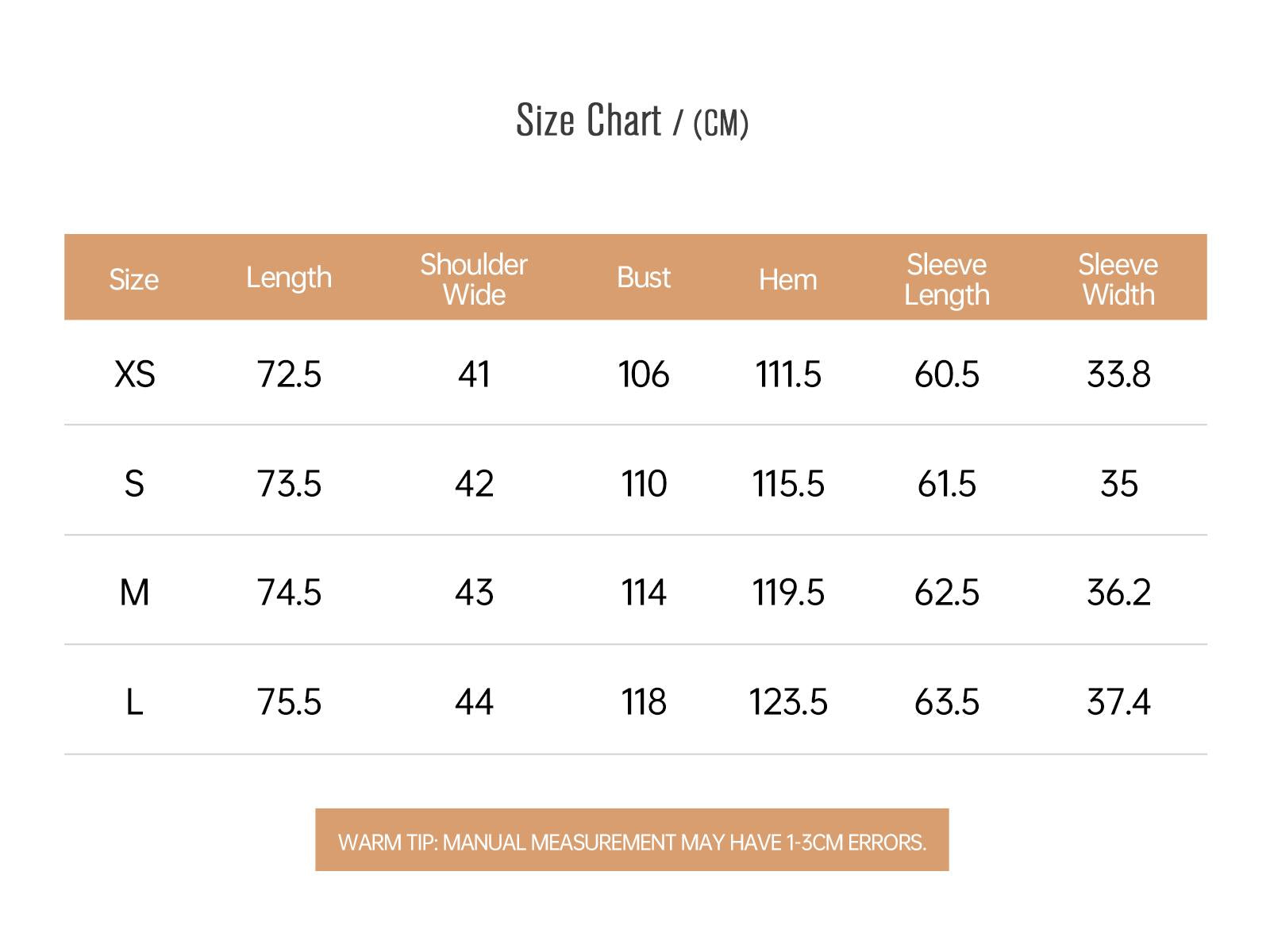This screenshot has height=952, width=1270.
Task: Select the Hem column header
Action: (x=787, y=279)
